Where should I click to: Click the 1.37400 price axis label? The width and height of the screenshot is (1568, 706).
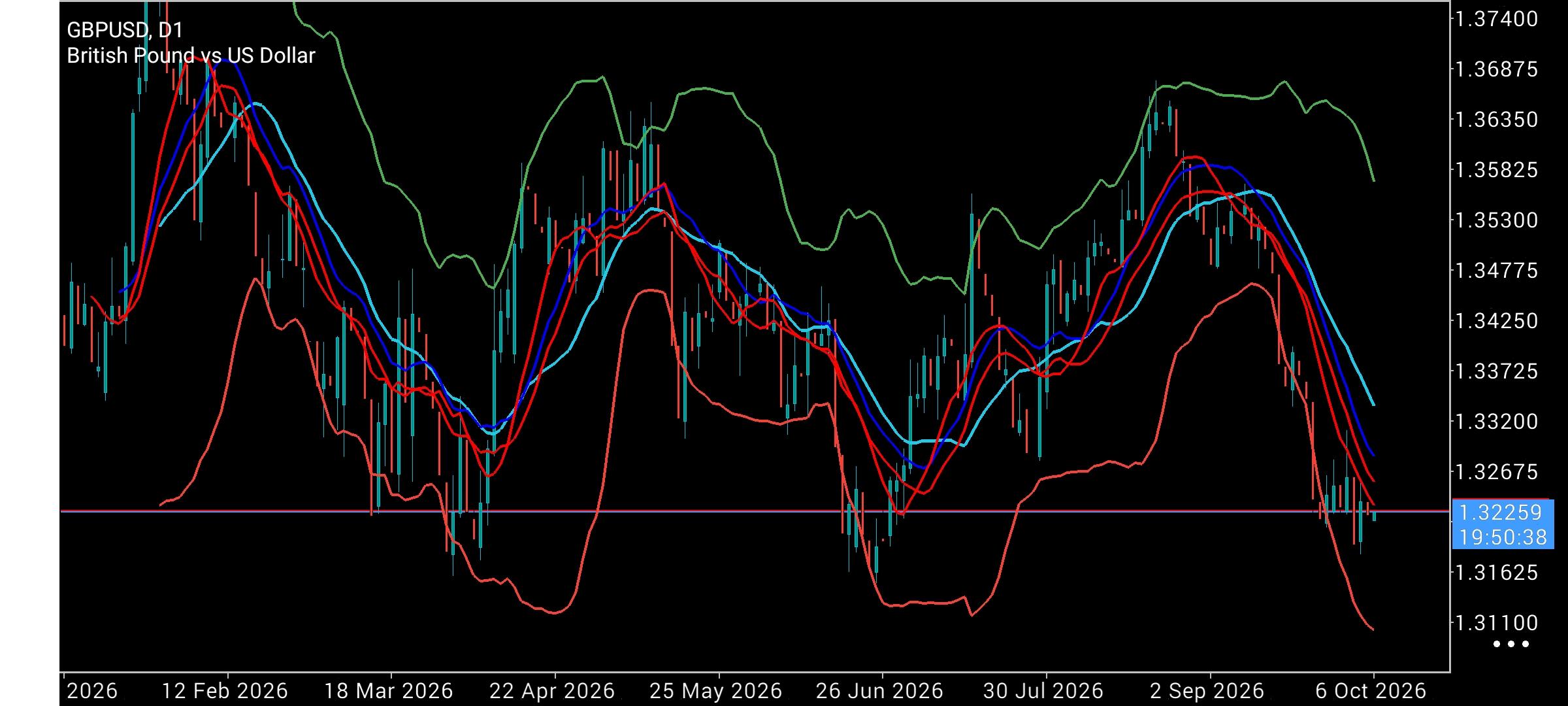pyautogui.click(x=1497, y=19)
